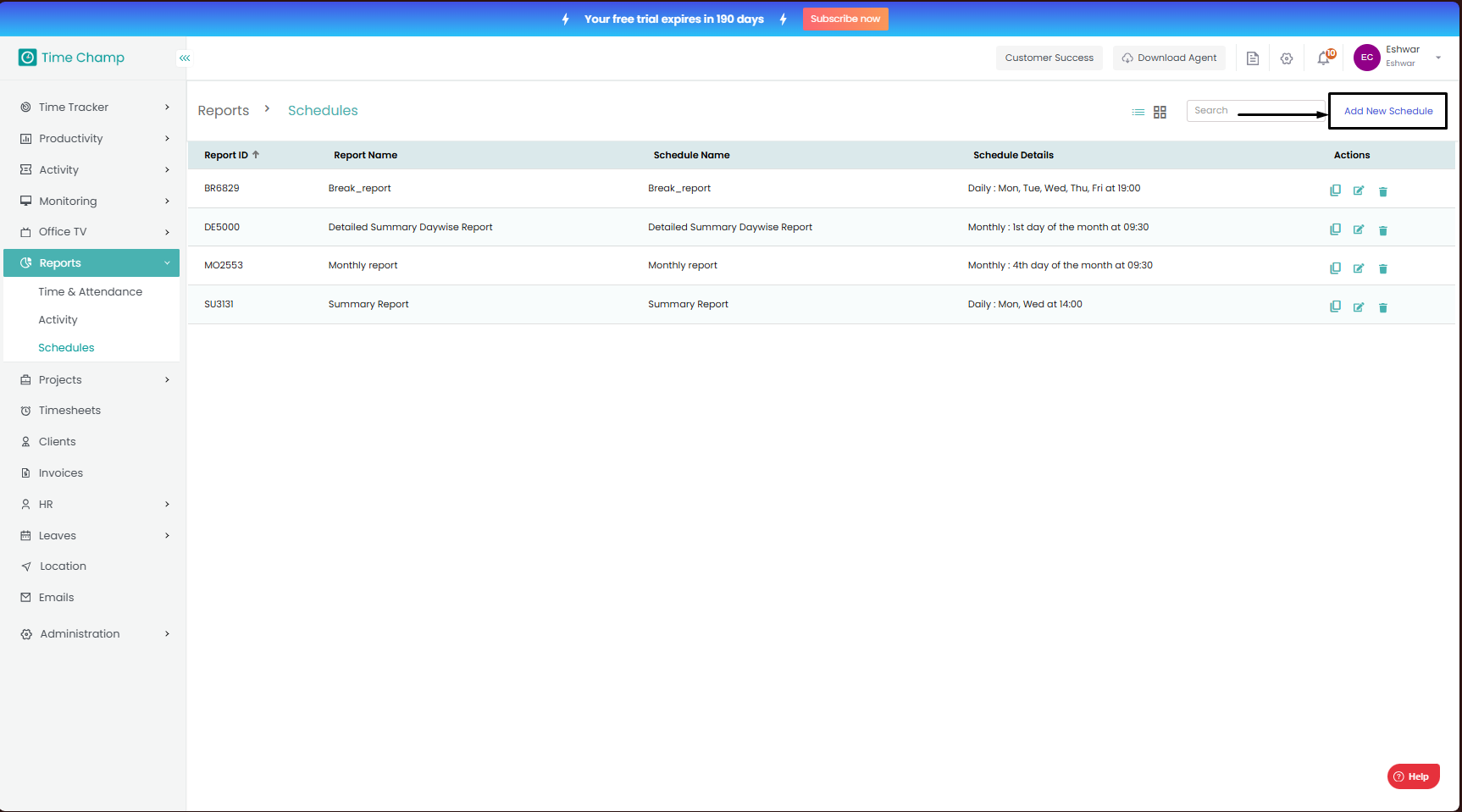This screenshot has width=1462, height=812.
Task: Edit the Summary Report schedule
Action: tap(1359, 307)
